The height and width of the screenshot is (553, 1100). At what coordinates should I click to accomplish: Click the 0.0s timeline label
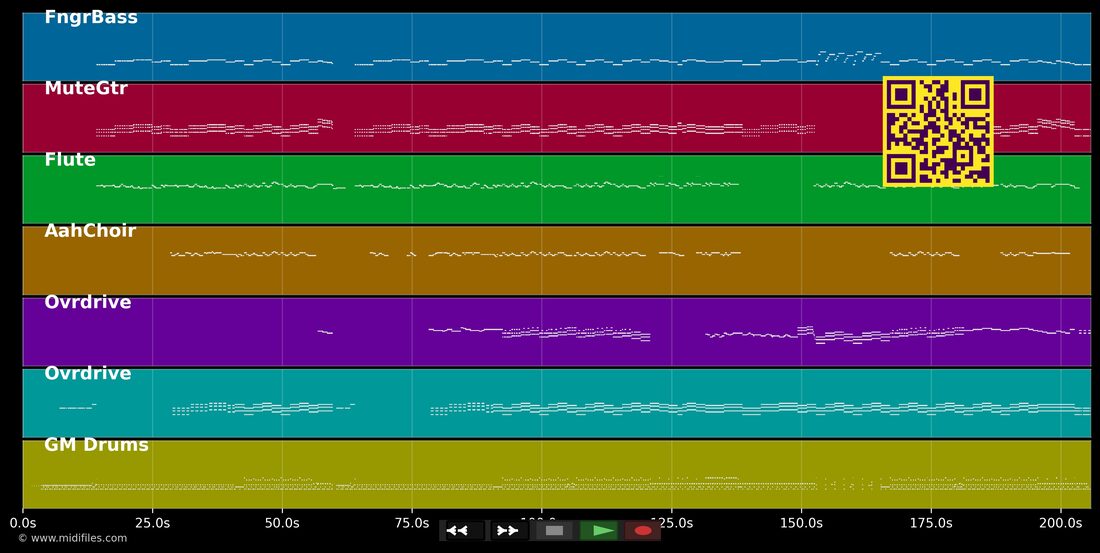[x=22, y=523]
